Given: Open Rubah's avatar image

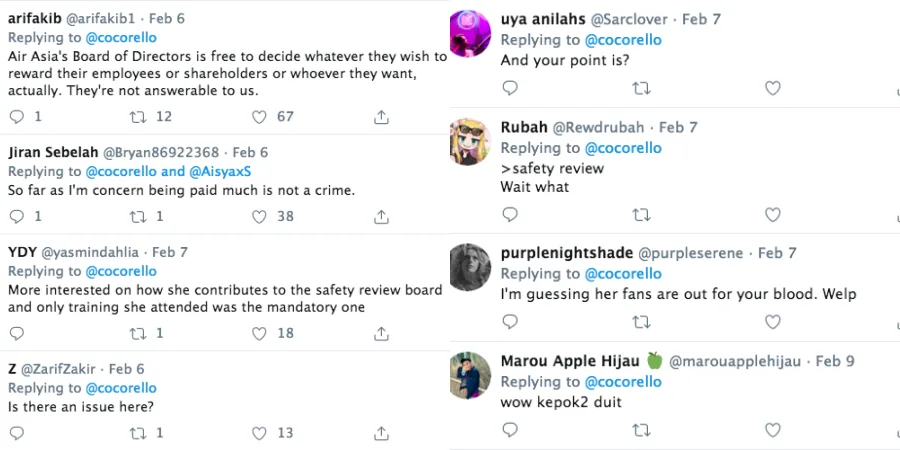Looking at the screenshot, I should point(469,141).
